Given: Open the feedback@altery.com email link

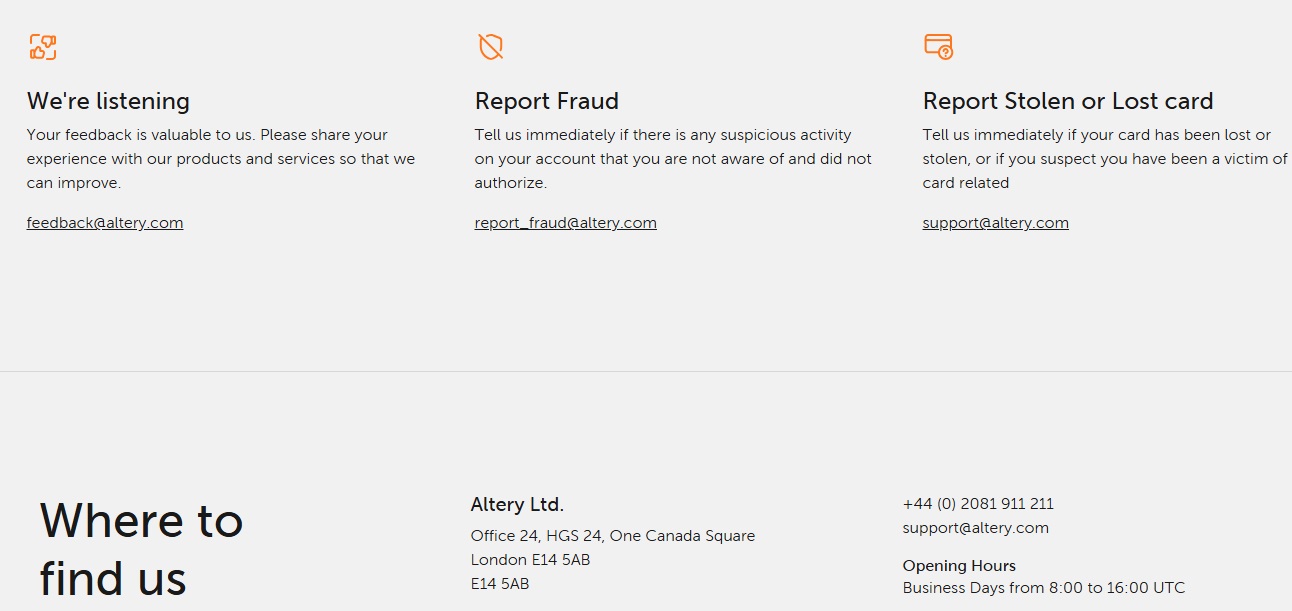Looking at the screenshot, I should pos(105,223).
